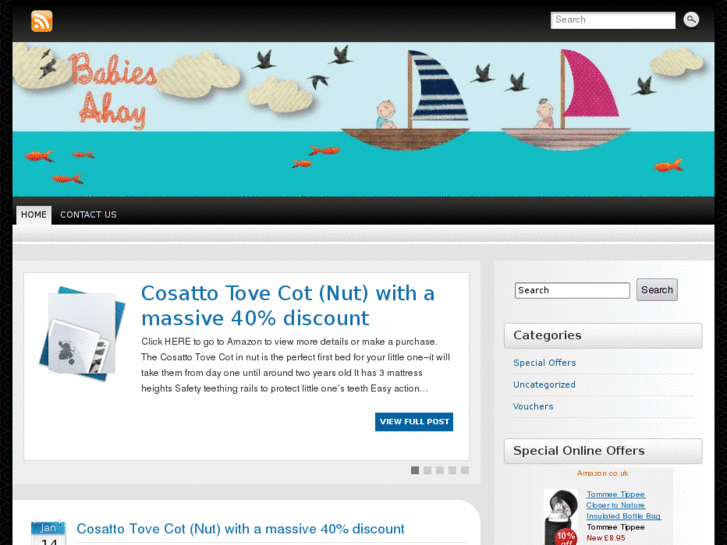Follow the Amazon.co.uk link
The height and width of the screenshot is (545, 727).
[x=603, y=473]
